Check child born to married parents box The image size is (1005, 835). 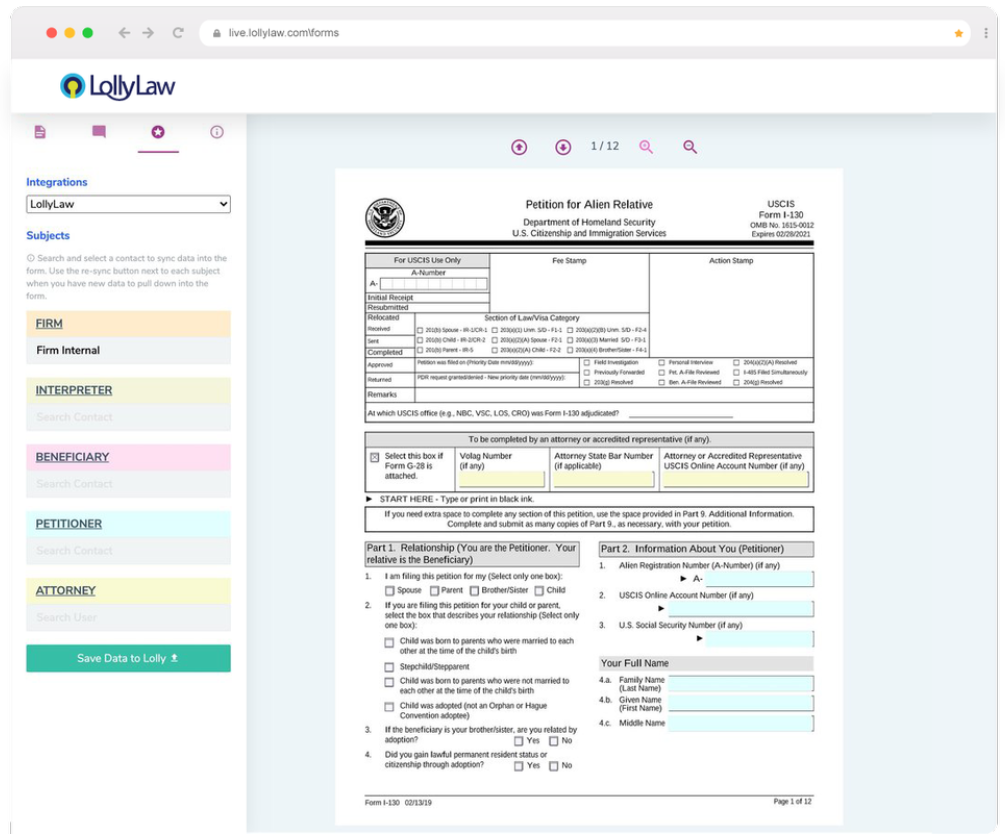(389, 643)
